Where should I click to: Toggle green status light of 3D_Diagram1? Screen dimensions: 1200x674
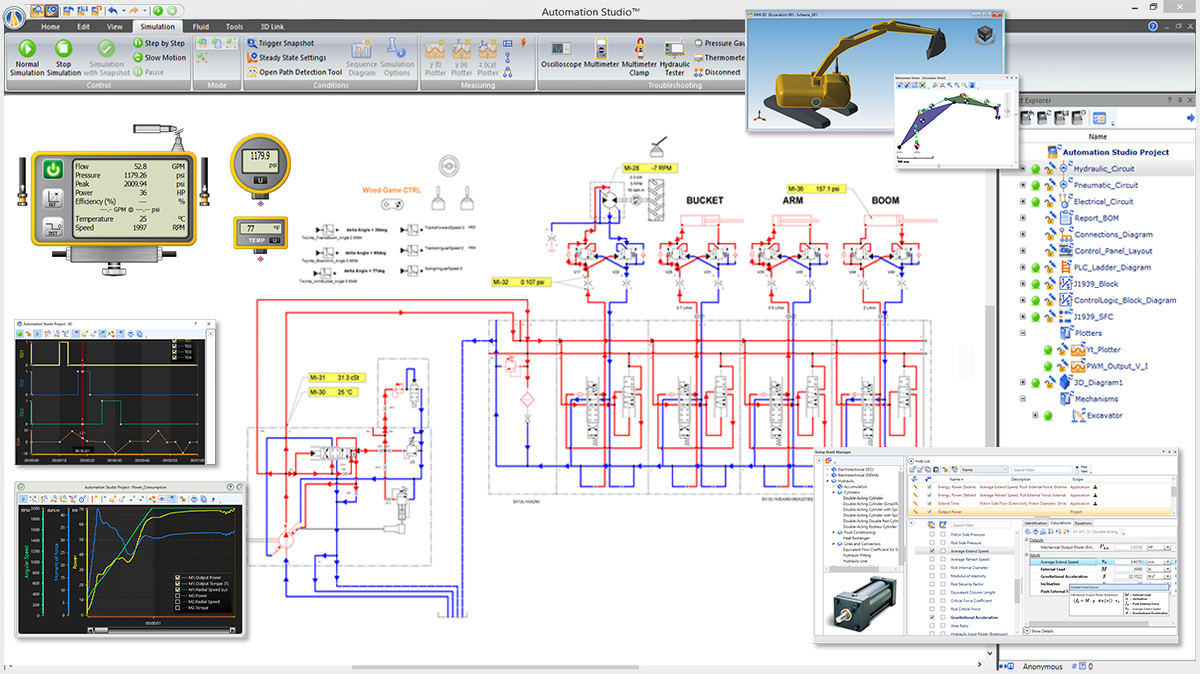1036,382
